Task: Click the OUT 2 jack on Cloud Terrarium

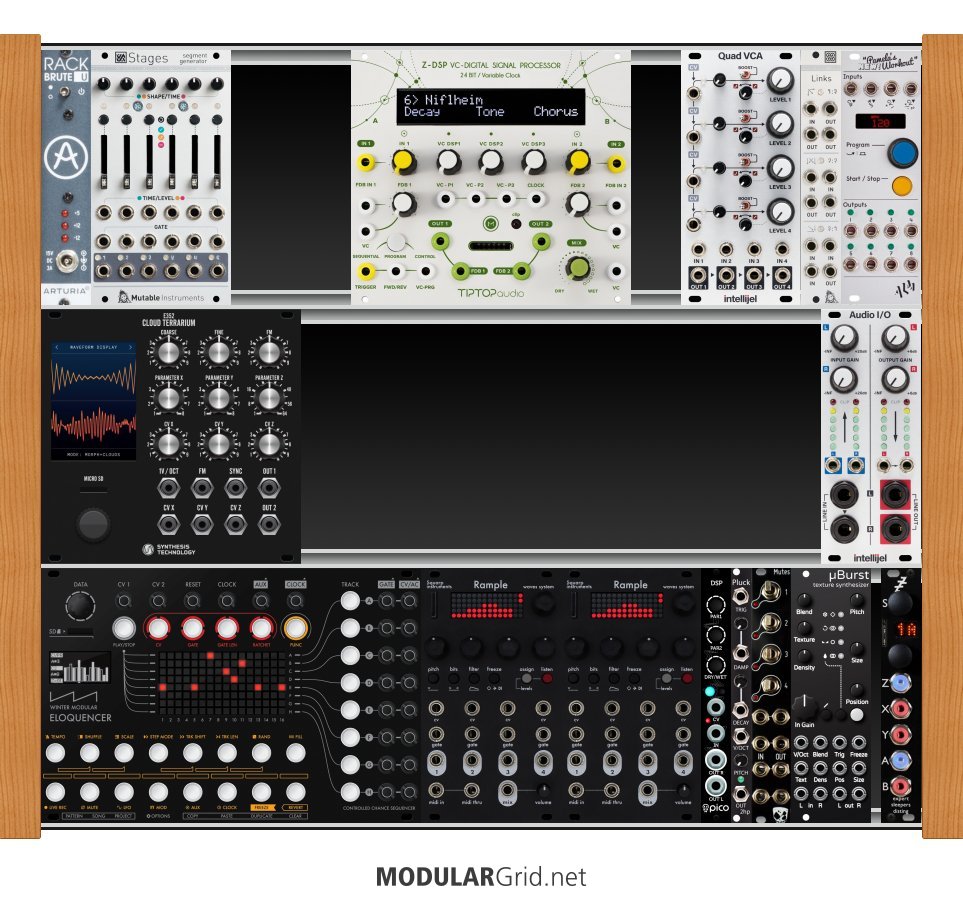Action: 268,524
